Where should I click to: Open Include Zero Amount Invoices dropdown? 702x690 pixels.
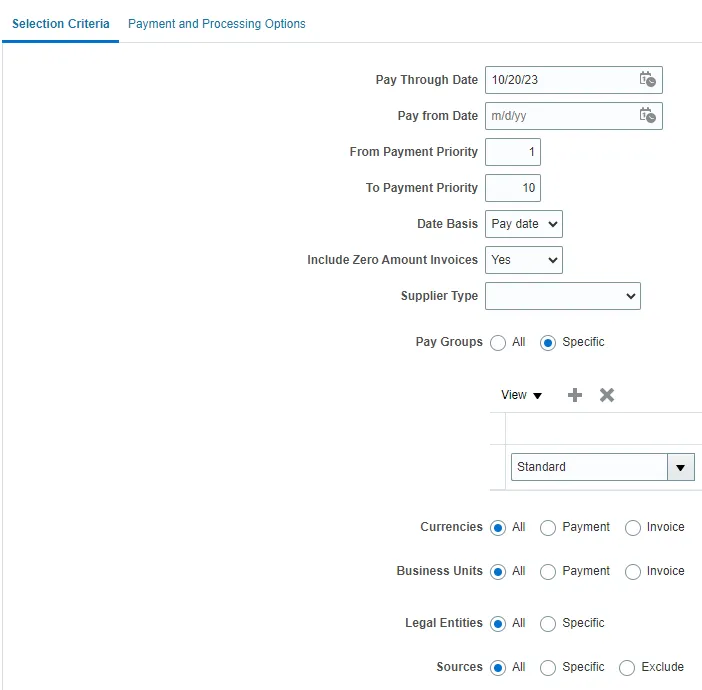(523, 260)
